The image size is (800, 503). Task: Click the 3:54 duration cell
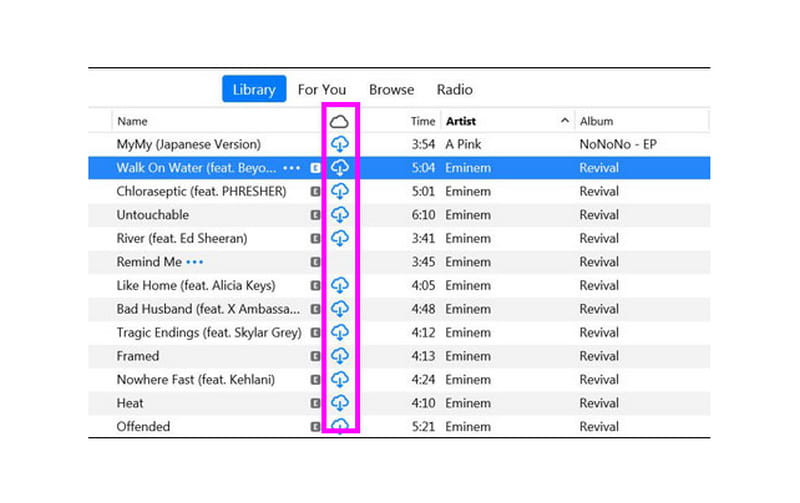point(423,144)
